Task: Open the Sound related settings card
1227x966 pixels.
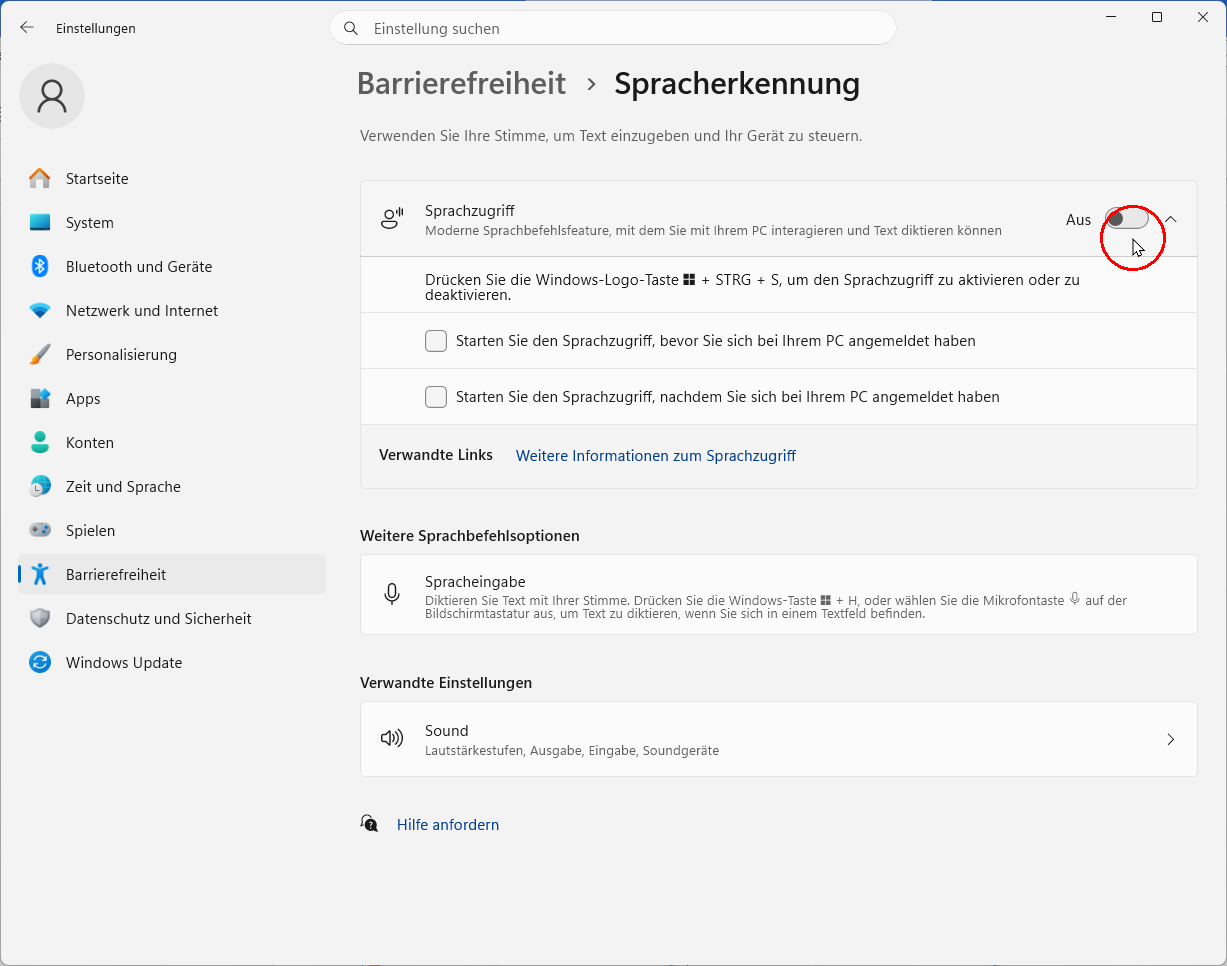Action: (779, 739)
